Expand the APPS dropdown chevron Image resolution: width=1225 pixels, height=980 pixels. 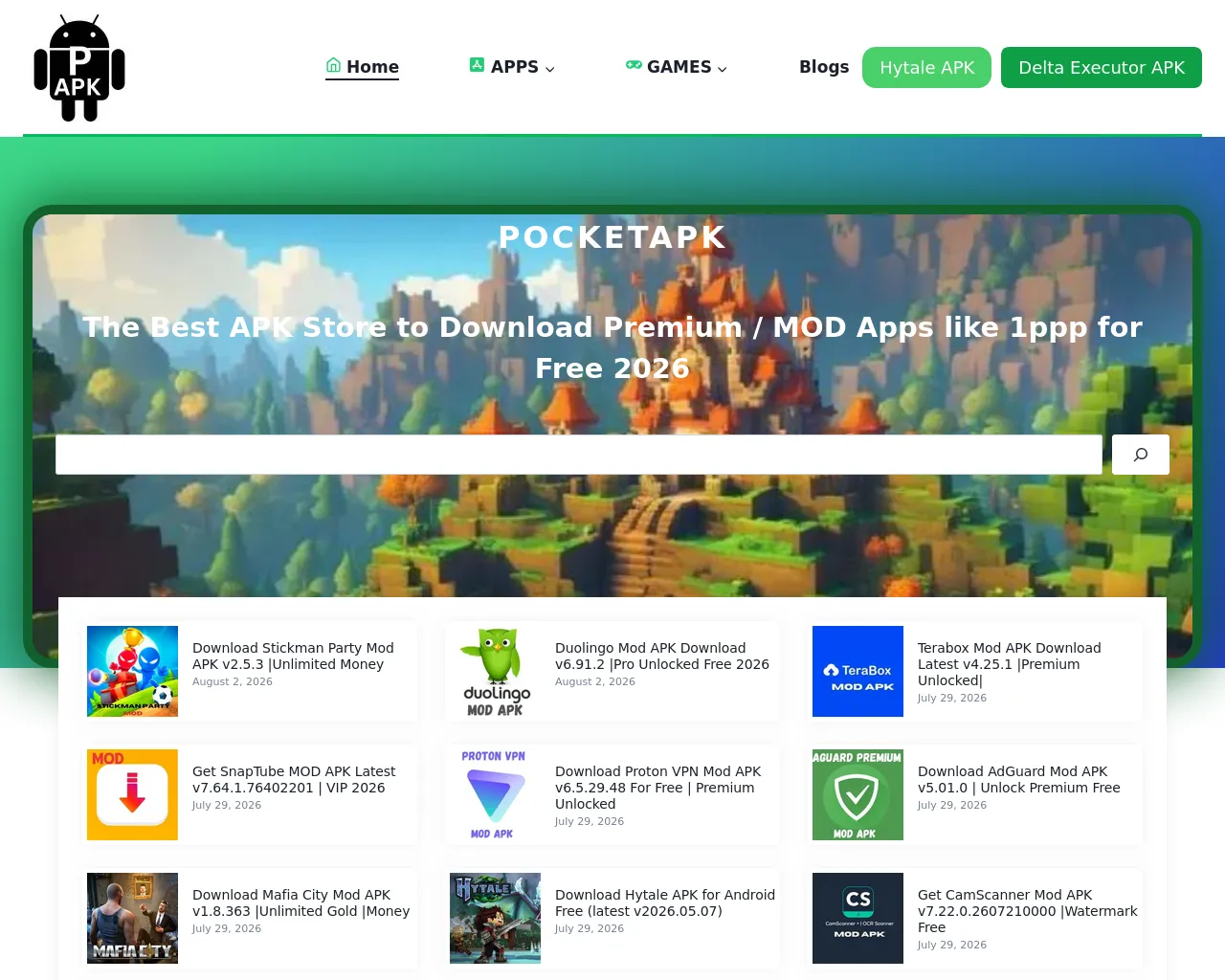pos(550,69)
